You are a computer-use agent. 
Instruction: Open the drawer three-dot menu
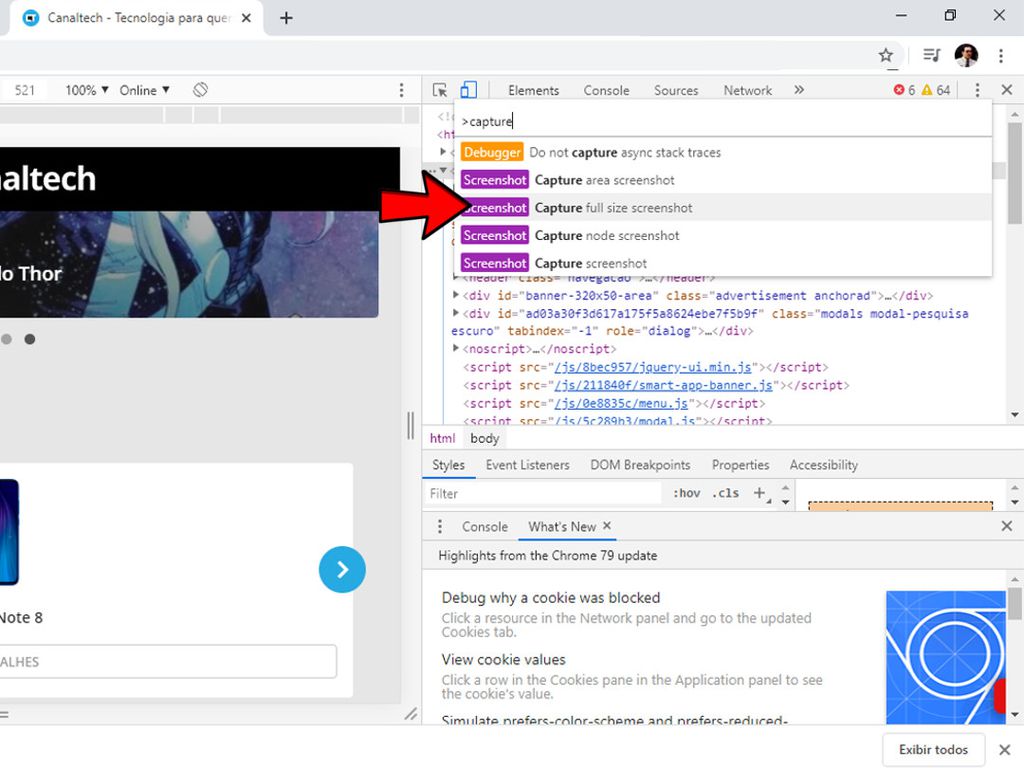pyautogui.click(x=440, y=526)
